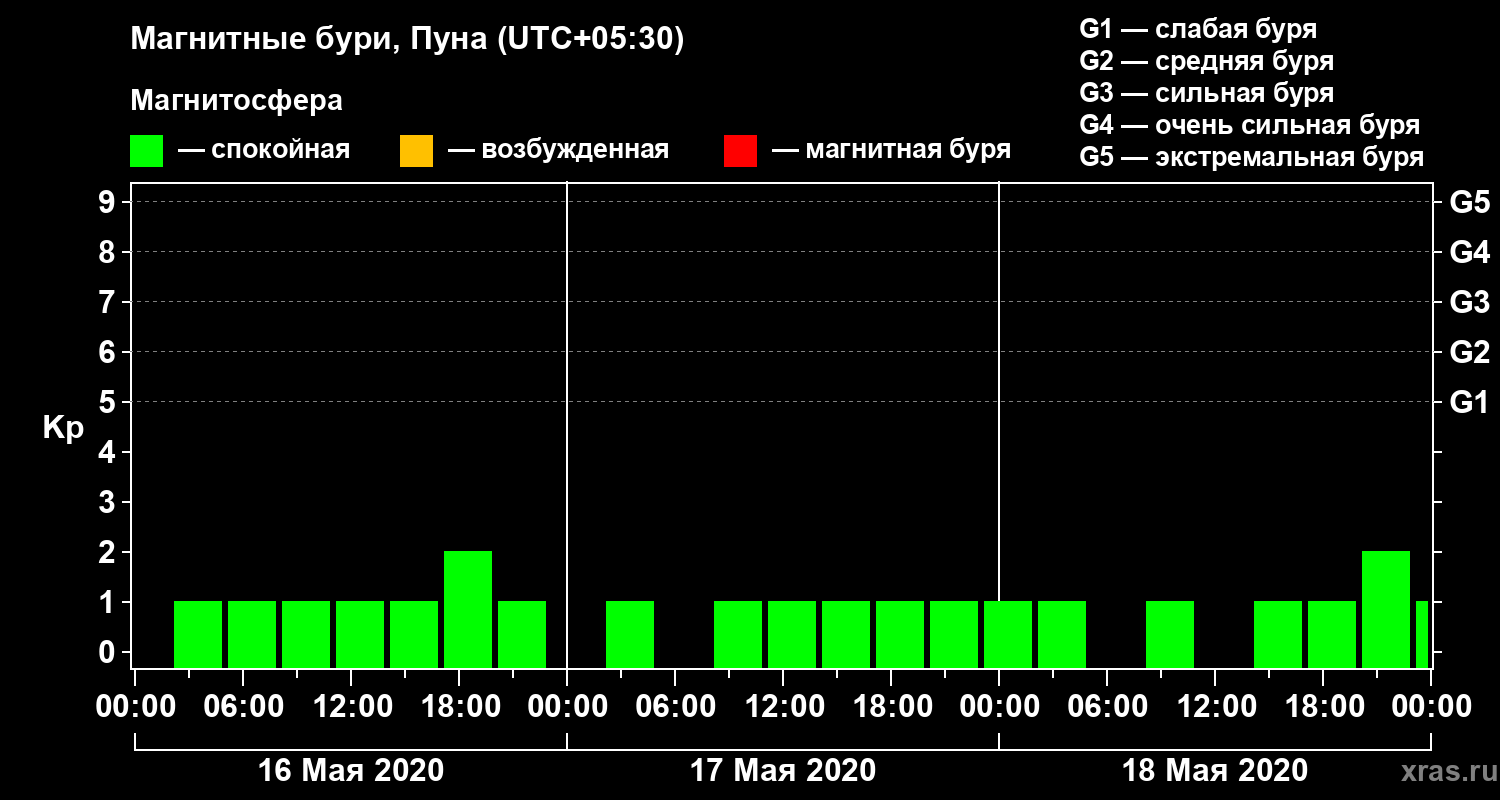Click the 'G1 — слабая буря' legend line
This screenshot has width=1500, height=800.
[x=1198, y=28]
